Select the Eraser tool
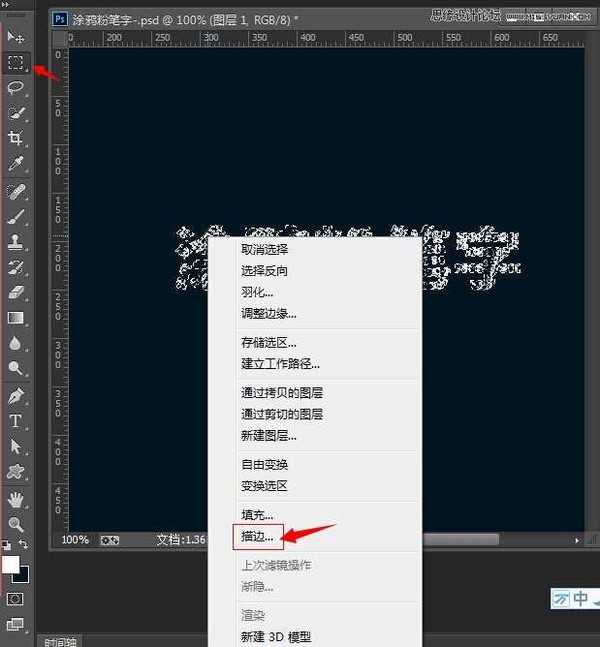Screen dimensions: 600x647 16,292
